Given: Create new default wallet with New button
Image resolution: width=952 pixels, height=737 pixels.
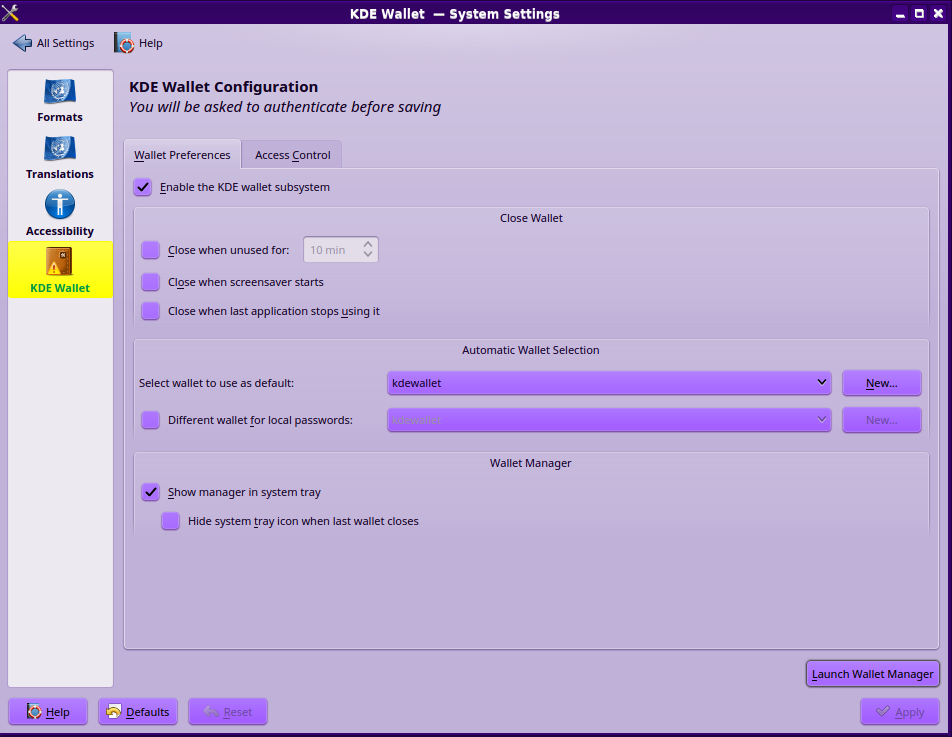Looking at the screenshot, I should (881, 383).
